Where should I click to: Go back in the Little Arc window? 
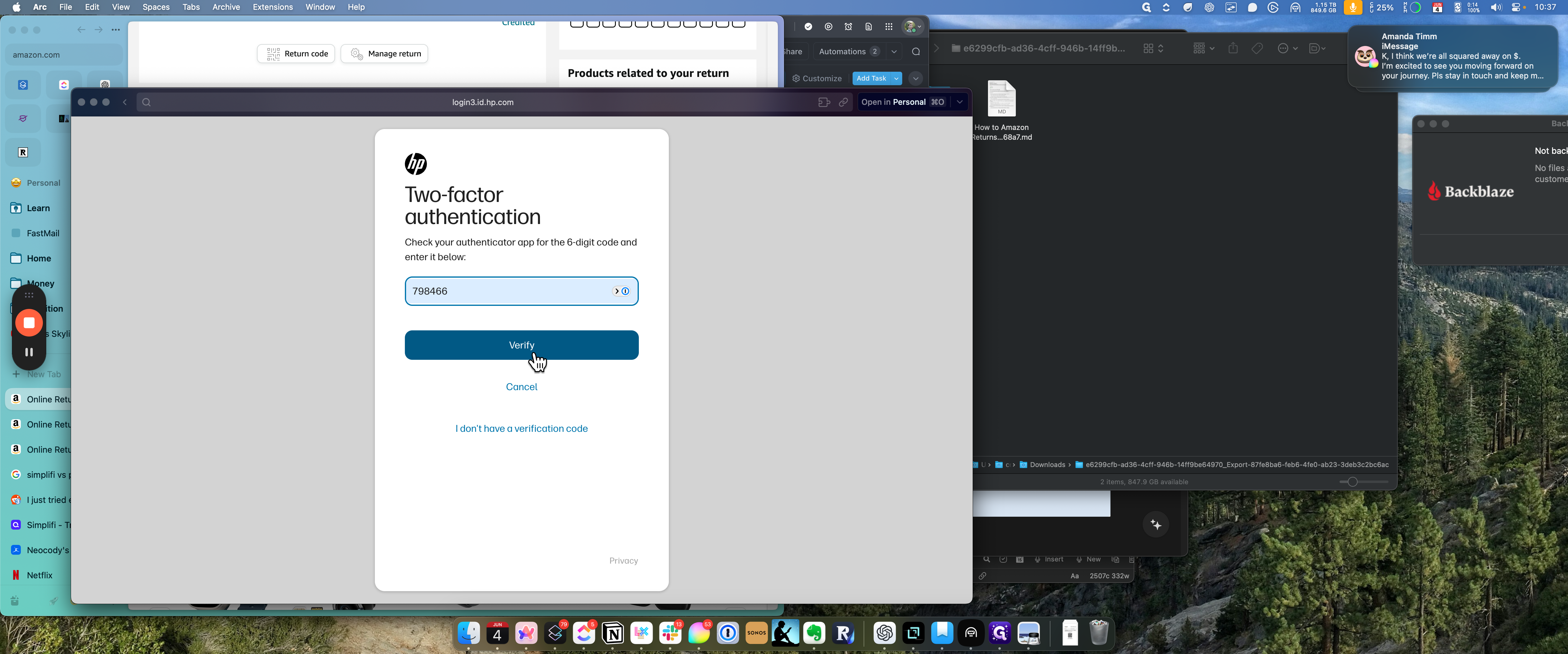tap(125, 102)
